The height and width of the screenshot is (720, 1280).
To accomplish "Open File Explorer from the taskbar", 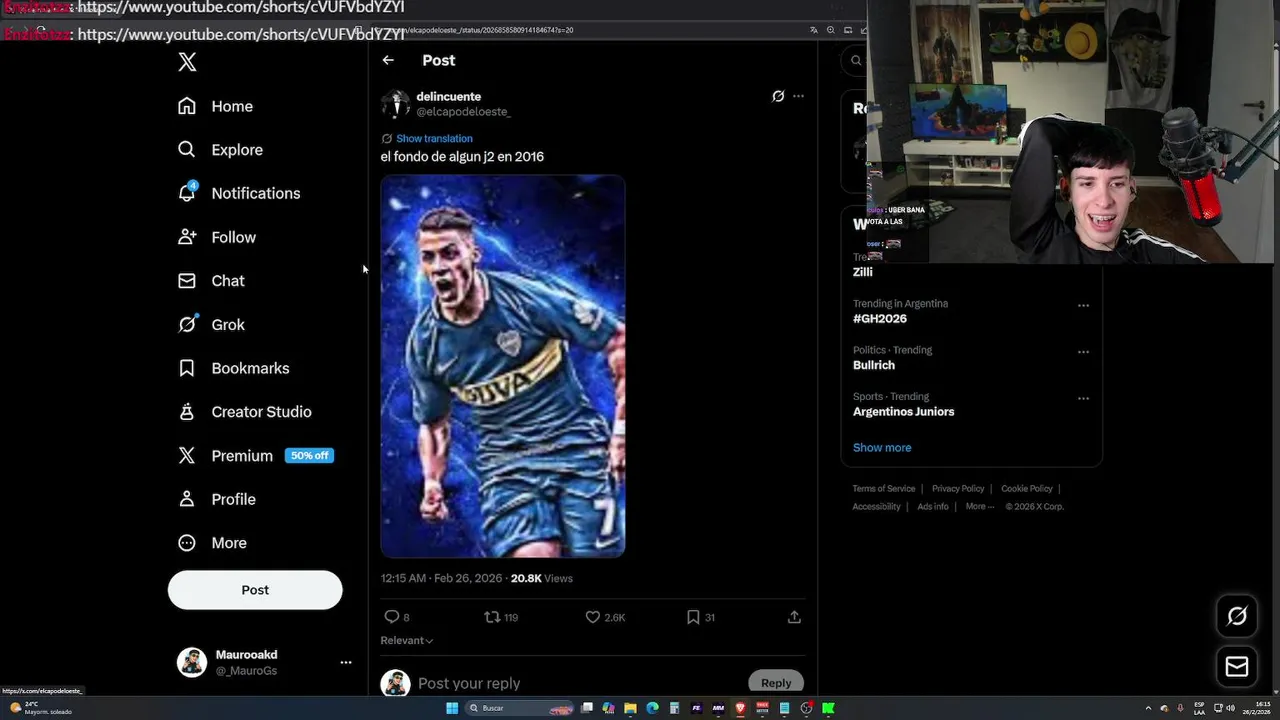I will point(630,708).
